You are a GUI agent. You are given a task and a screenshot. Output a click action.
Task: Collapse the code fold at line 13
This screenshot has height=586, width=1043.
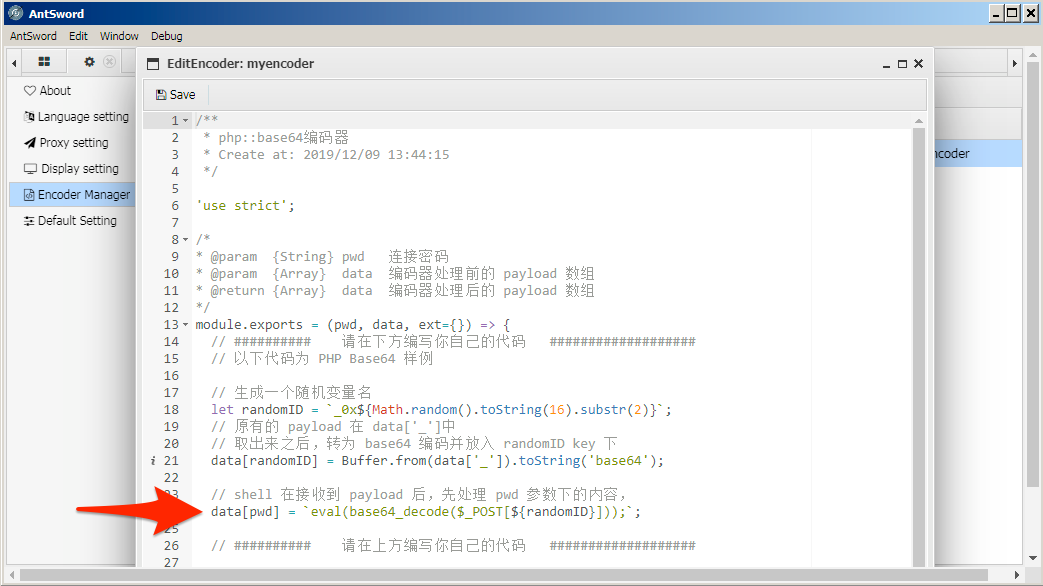186,325
